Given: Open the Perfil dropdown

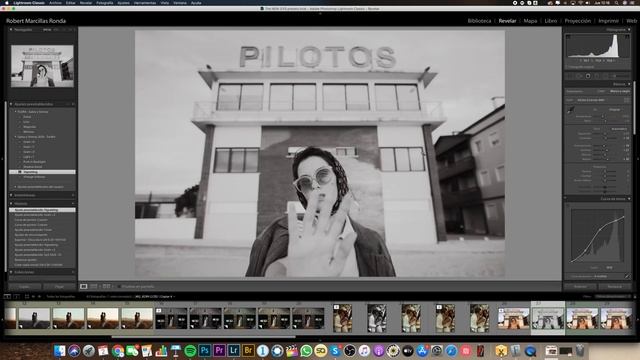Looking at the screenshot, I should (591, 100).
